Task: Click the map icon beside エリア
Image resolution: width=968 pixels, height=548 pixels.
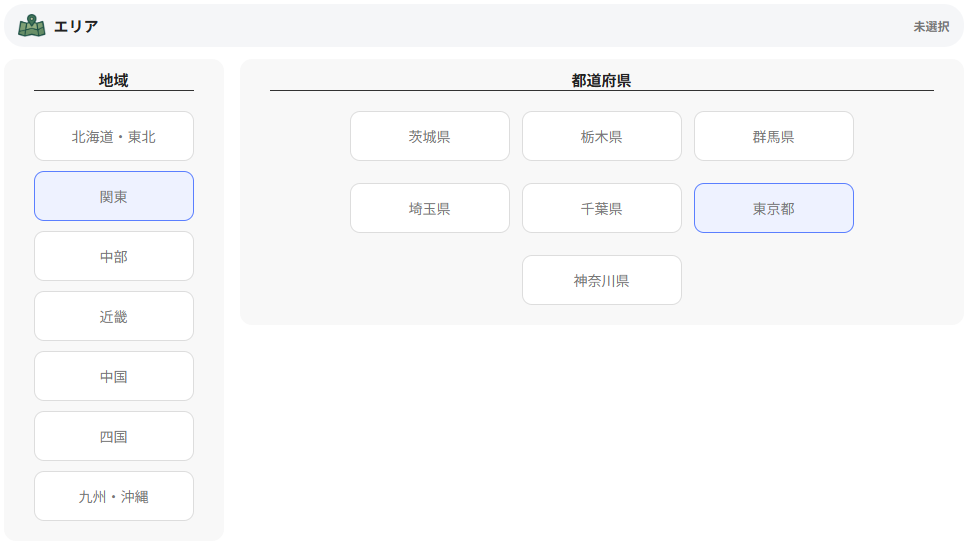Action: 32,26
